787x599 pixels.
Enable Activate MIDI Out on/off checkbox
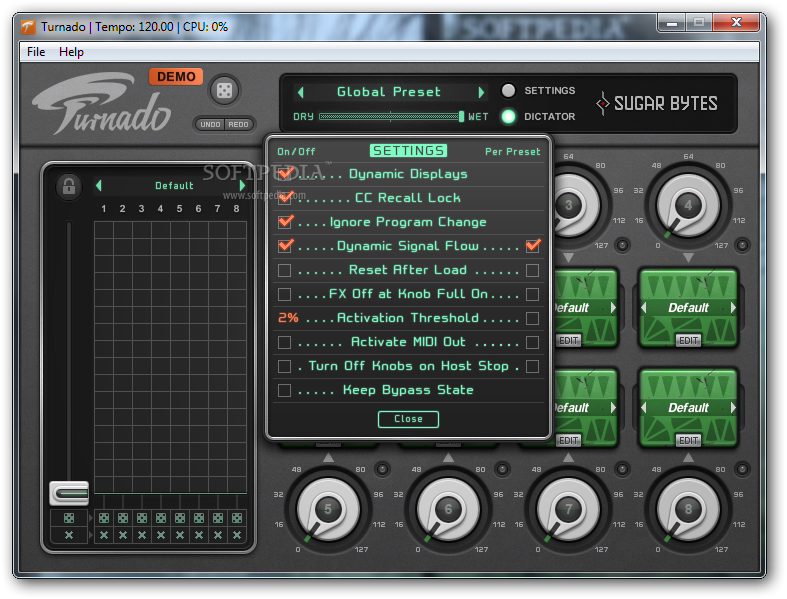tap(285, 342)
